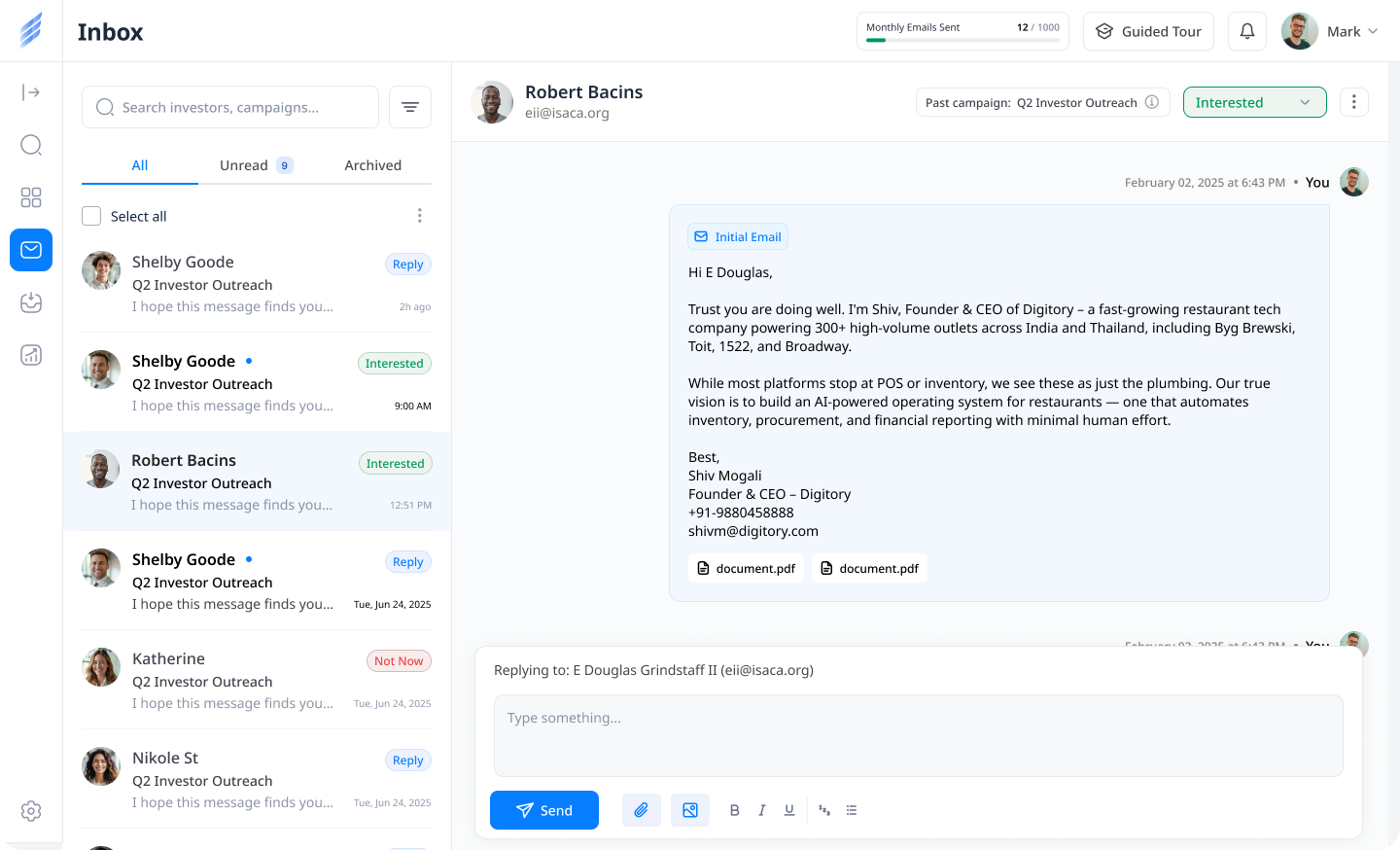This screenshot has width=1400, height=850.
Task: Open Katherine's message in the inbox list
Action: click(258, 680)
